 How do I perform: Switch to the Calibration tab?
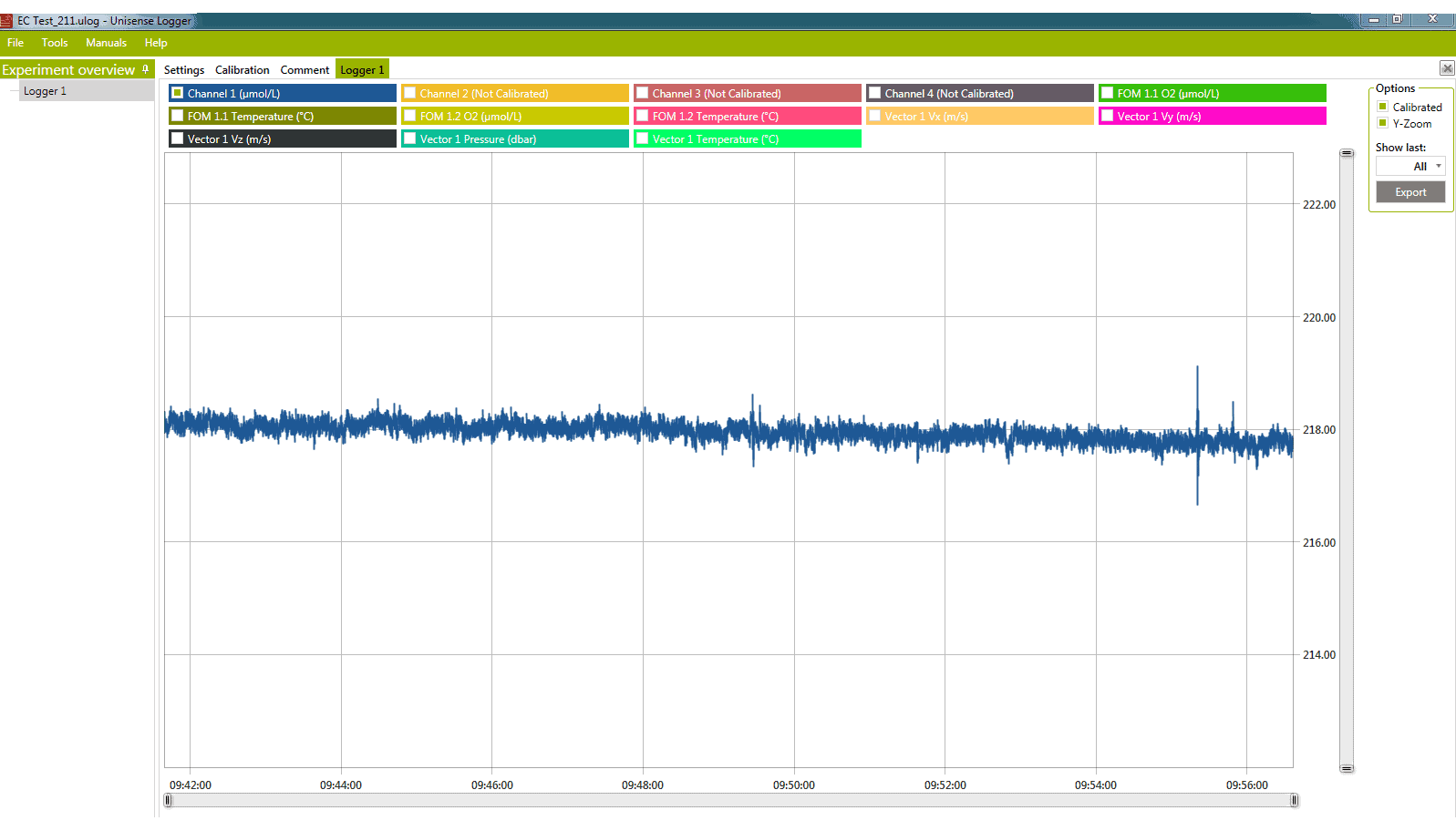coord(243,70)
